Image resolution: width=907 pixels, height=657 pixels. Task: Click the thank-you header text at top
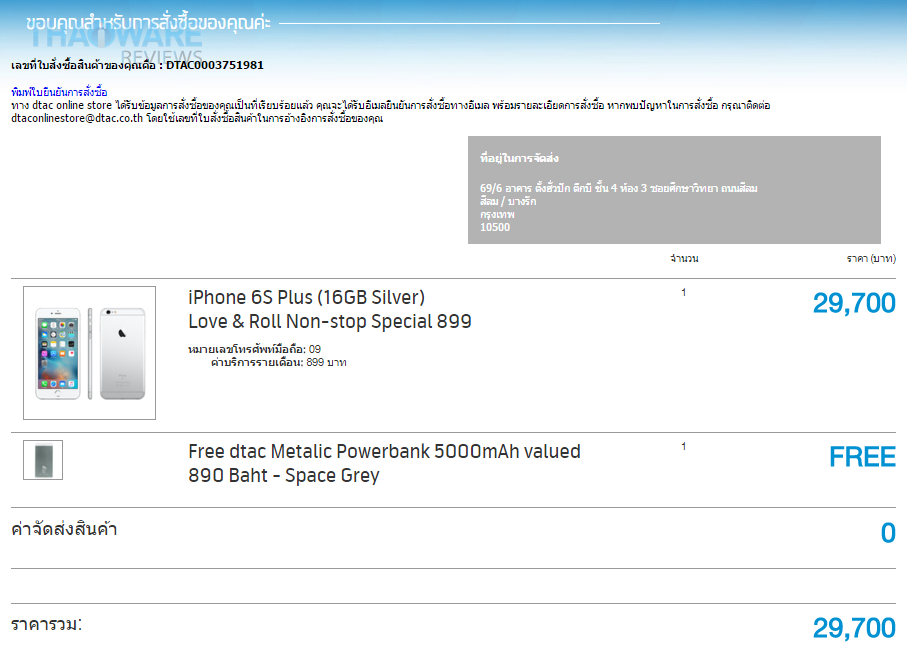point(148,23)
